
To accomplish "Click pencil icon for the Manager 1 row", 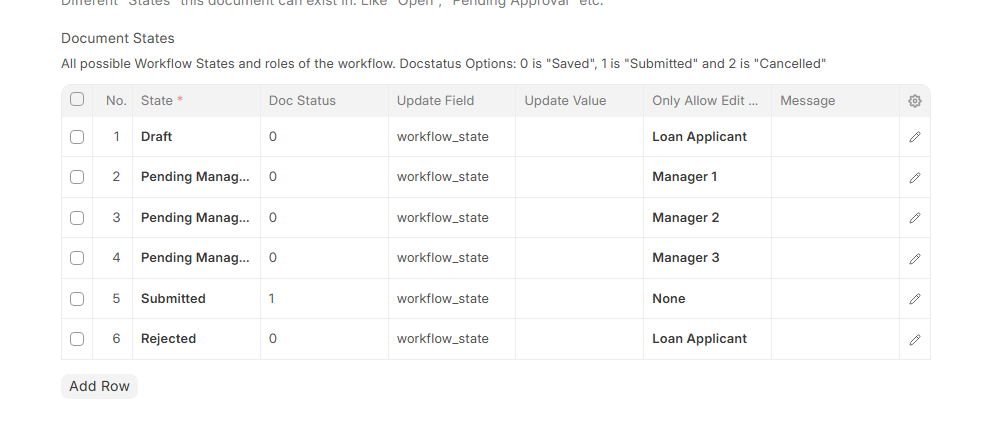I will point(914,177).
